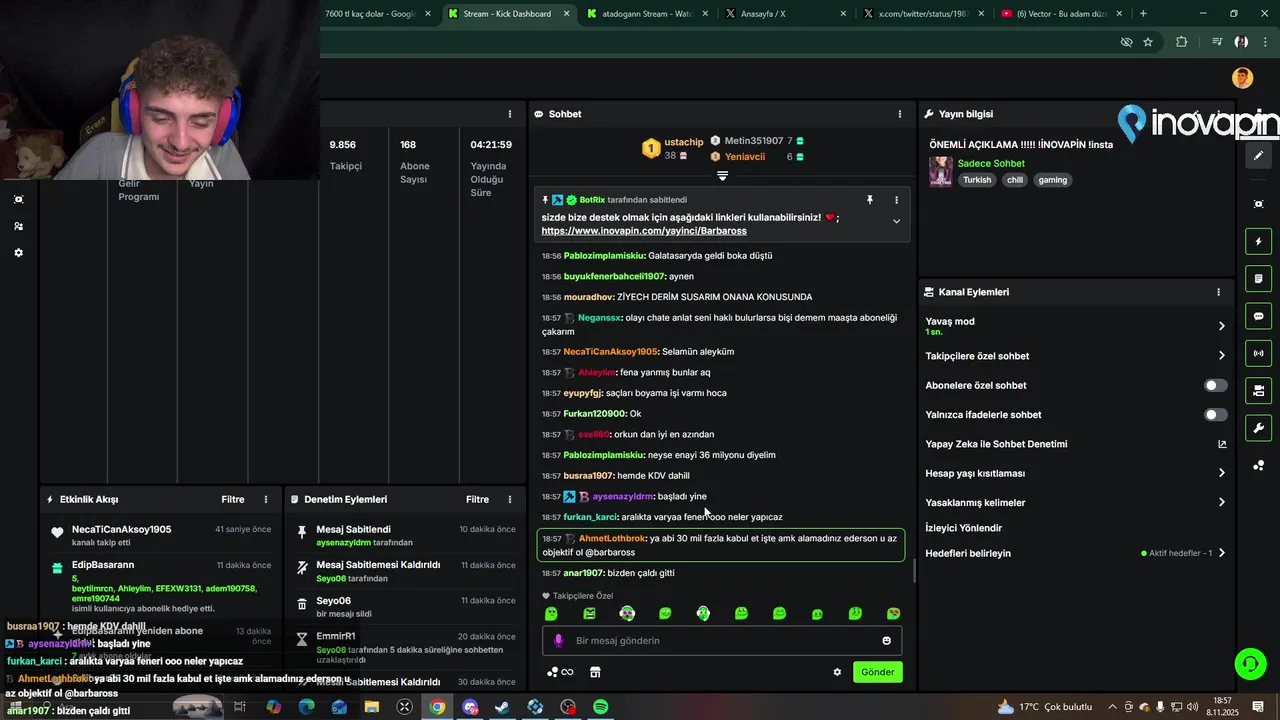Click the Turkish tag chip
Image resolution: width=1280 pixels, height=720 pixels.
pos(977,180)
